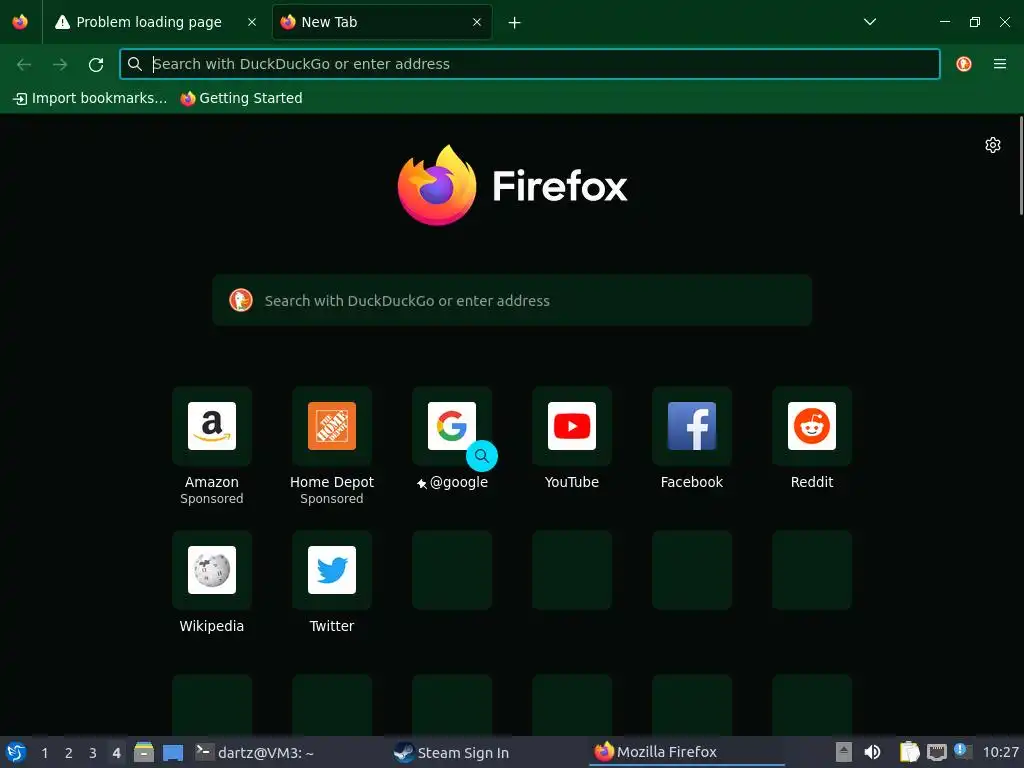1024x768 pixels.
Task: Go back one page
Action: coord(24,64)
